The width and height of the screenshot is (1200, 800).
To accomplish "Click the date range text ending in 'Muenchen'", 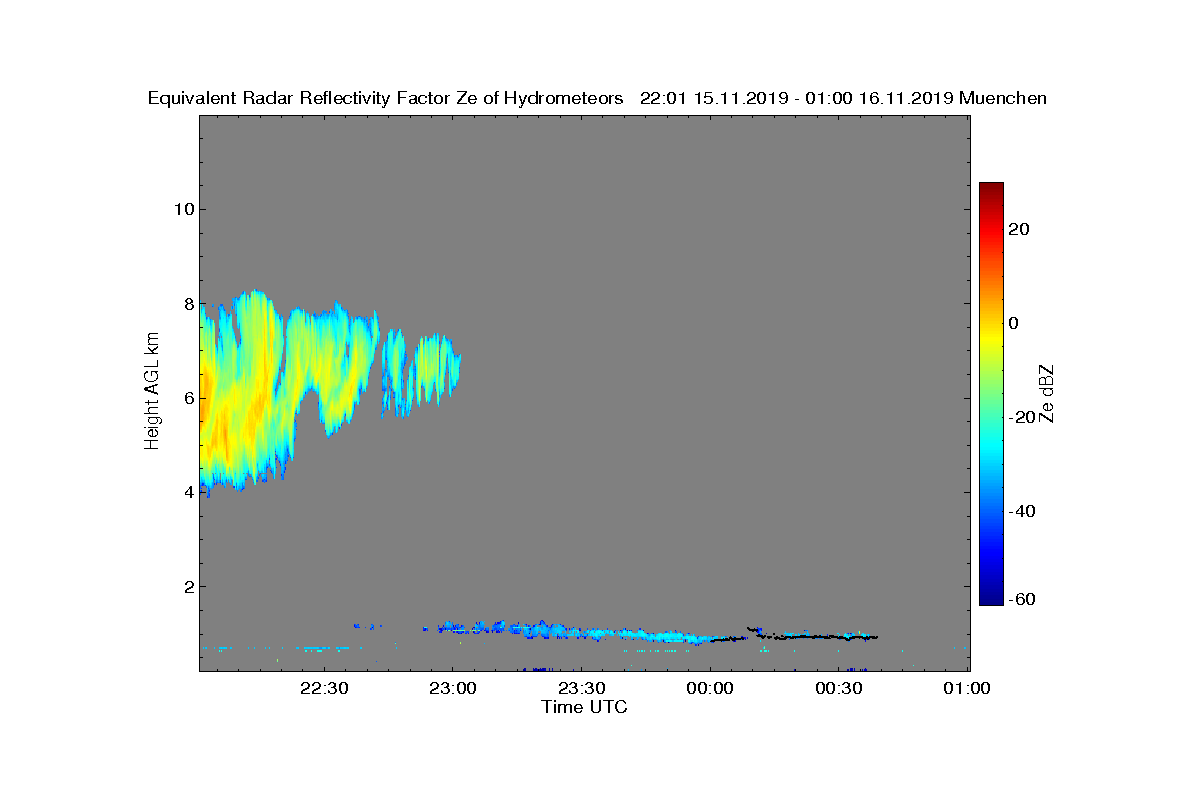I will 843,98.
